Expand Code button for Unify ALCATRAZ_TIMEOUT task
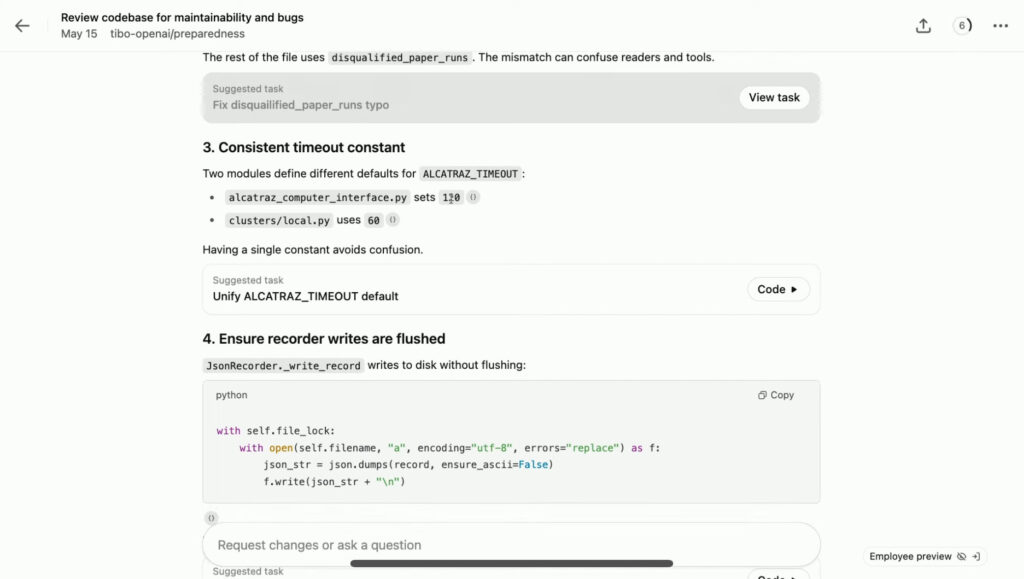 pos(778,289)
